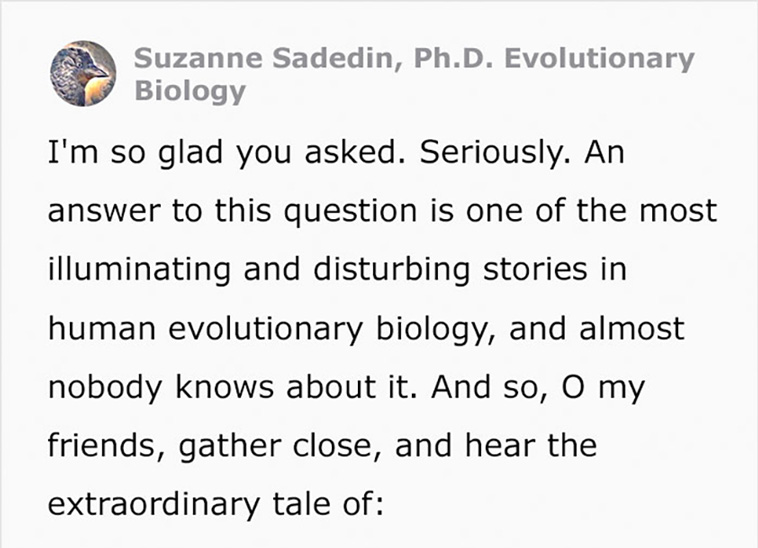758x548 pixels.
Task: Click the words "and almost" ending fourth line
Action: (x=596, y=328)
